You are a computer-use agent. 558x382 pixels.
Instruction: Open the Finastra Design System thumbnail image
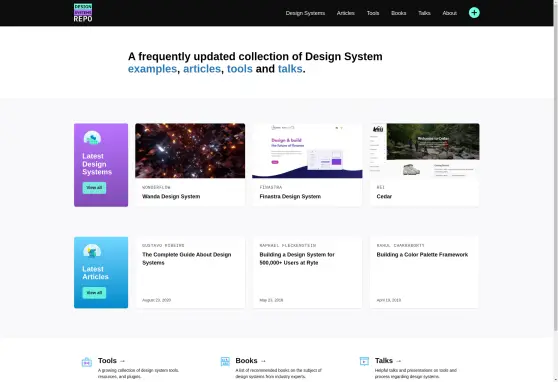[307, 151]
